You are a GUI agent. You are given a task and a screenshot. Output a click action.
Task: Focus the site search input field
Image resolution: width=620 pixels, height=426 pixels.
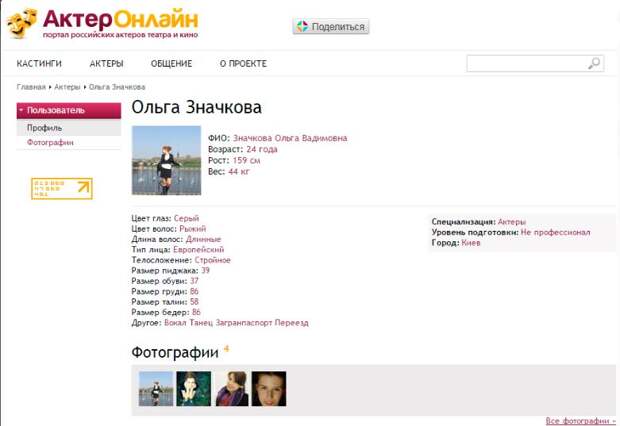[x=525, y=64]
